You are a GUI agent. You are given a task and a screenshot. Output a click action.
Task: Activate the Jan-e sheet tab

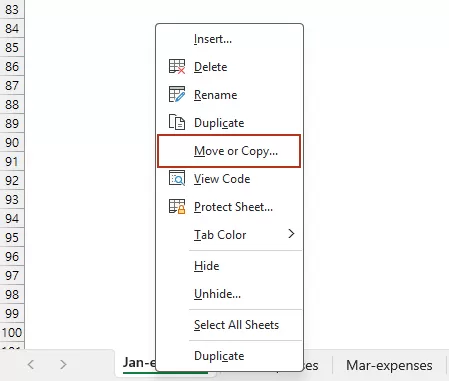[139, 363]
